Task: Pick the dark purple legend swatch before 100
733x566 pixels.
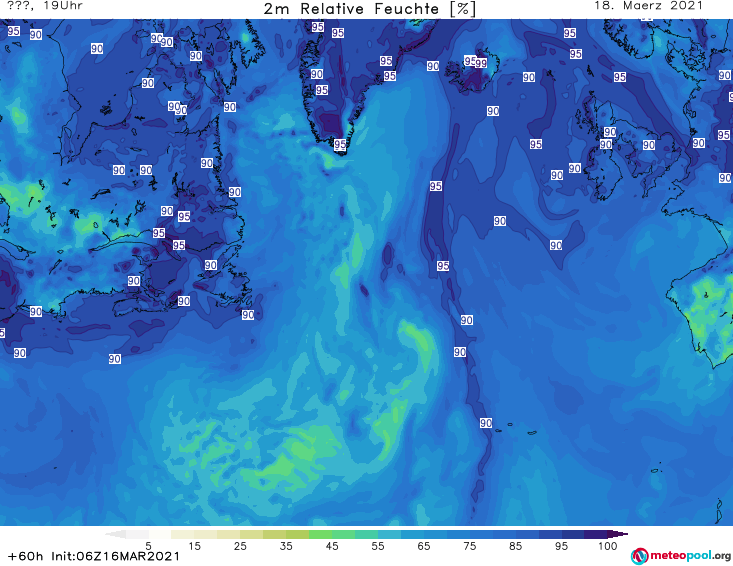Action: click(x=596, y=534)
